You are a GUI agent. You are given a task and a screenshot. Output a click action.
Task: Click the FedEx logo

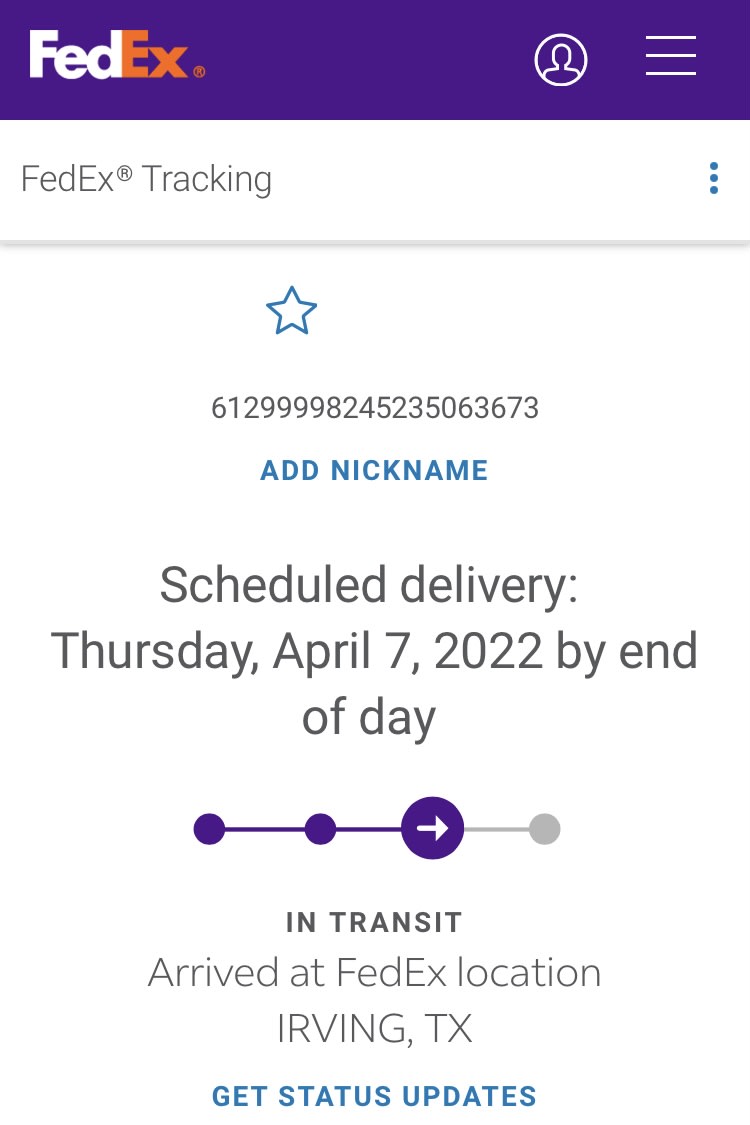pyautogui.click(x=117, y=56)
